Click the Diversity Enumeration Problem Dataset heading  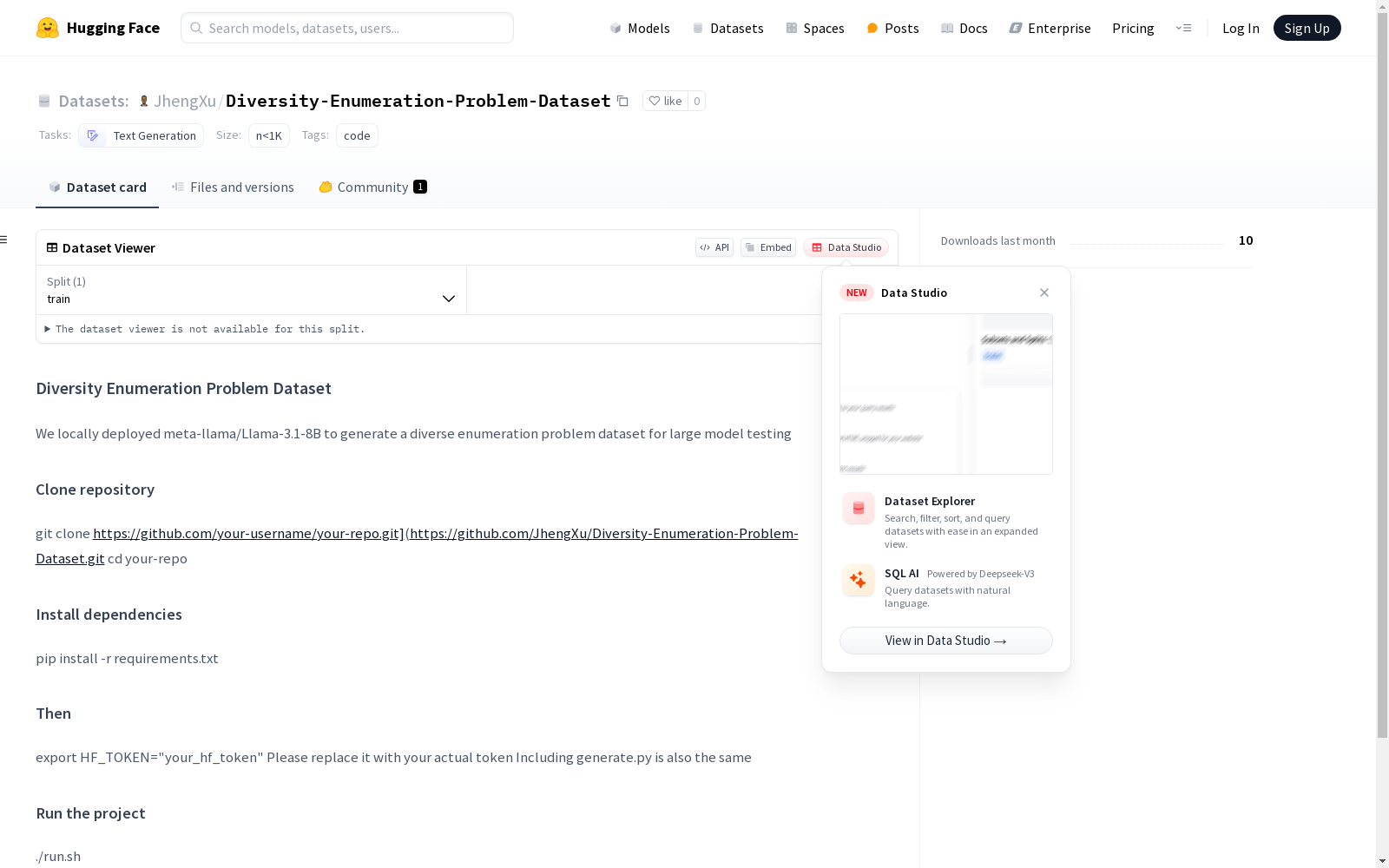coord(183,388)
